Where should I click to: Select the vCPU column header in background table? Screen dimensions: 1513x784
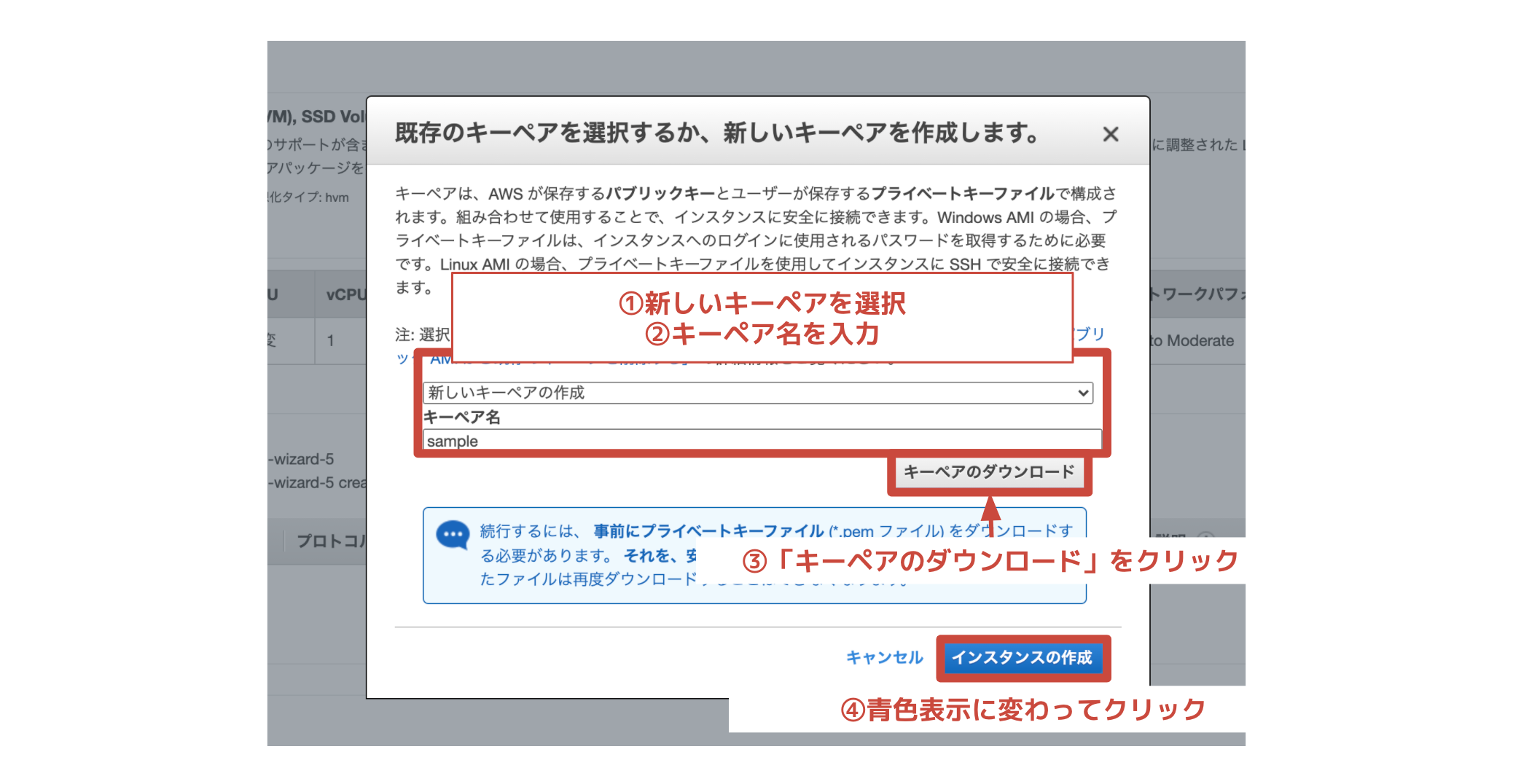[x=345, y=295]
